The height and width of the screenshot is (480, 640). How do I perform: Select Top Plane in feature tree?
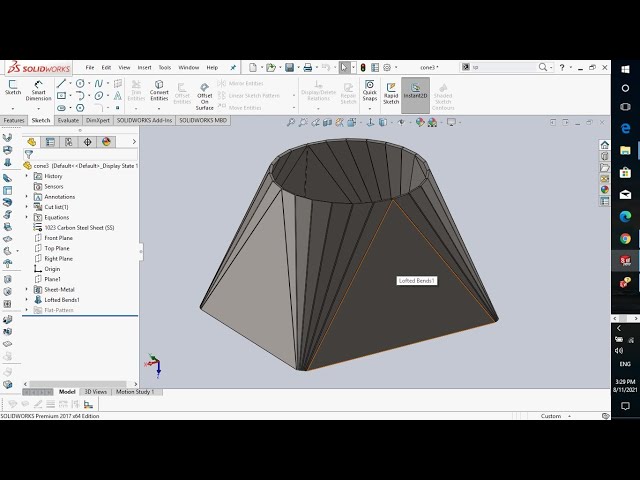pos(57,248)
